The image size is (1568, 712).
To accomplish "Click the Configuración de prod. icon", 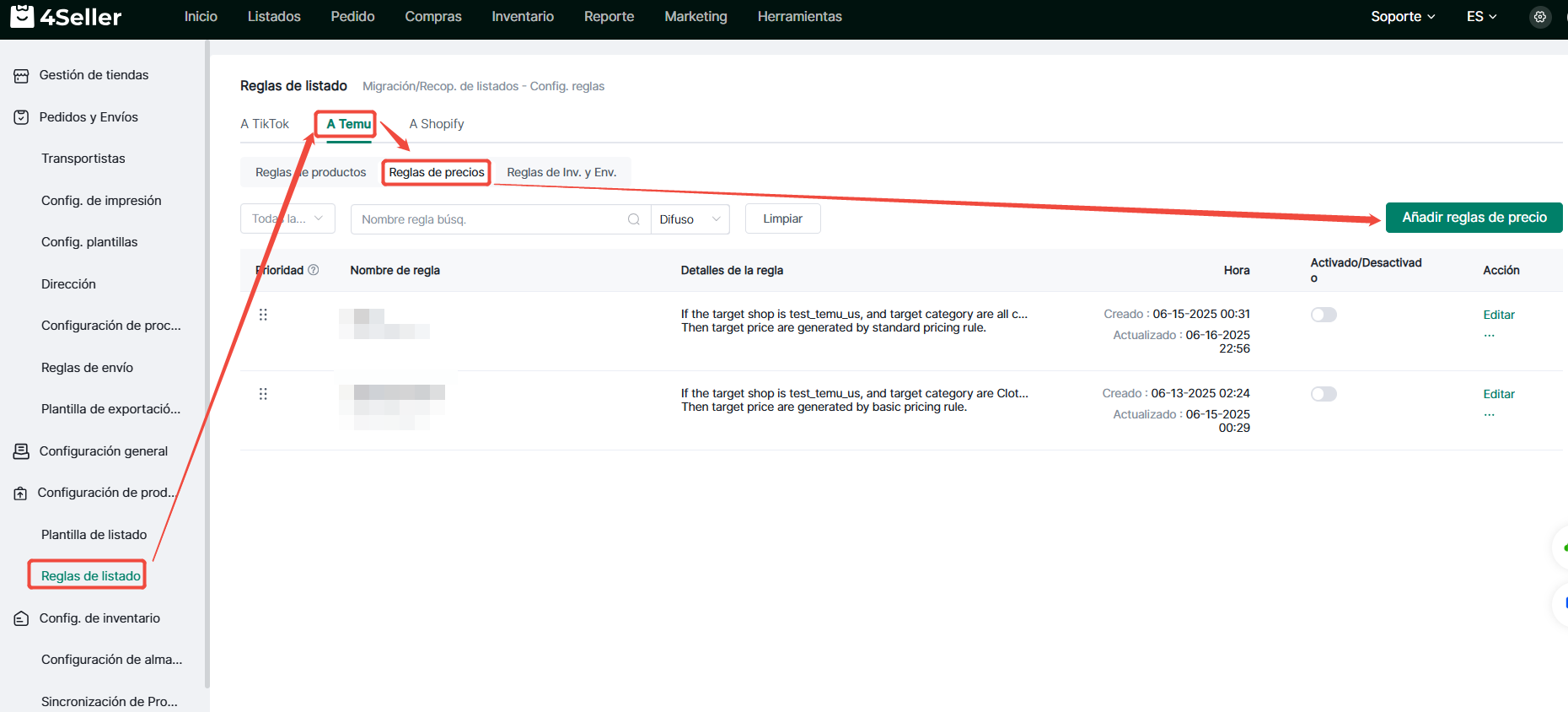I will point(20,494).
